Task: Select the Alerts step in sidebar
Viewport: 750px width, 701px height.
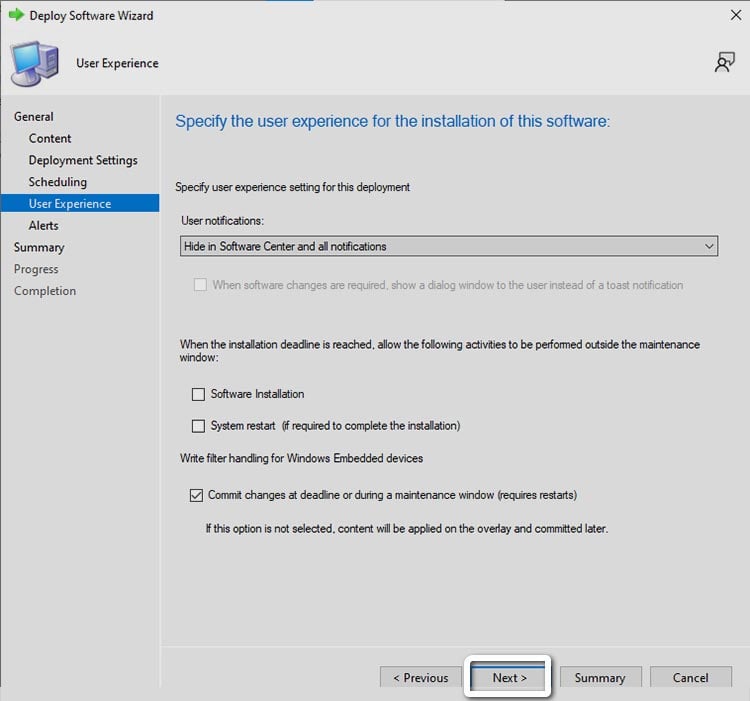Action: coord(44,226)
